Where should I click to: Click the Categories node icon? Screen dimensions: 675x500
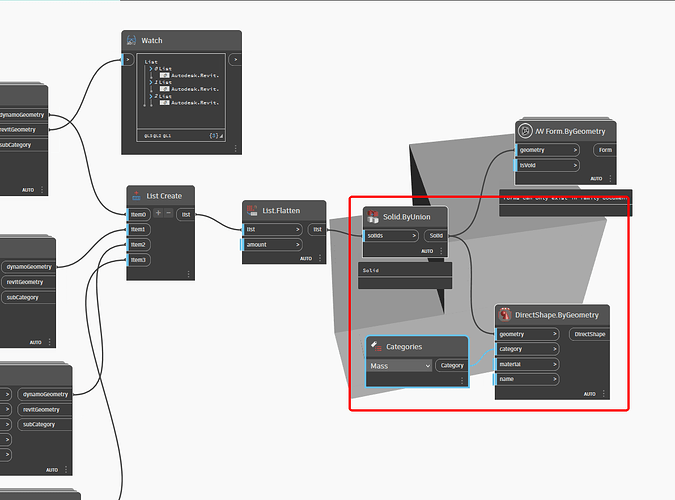[x=376, y=346]
